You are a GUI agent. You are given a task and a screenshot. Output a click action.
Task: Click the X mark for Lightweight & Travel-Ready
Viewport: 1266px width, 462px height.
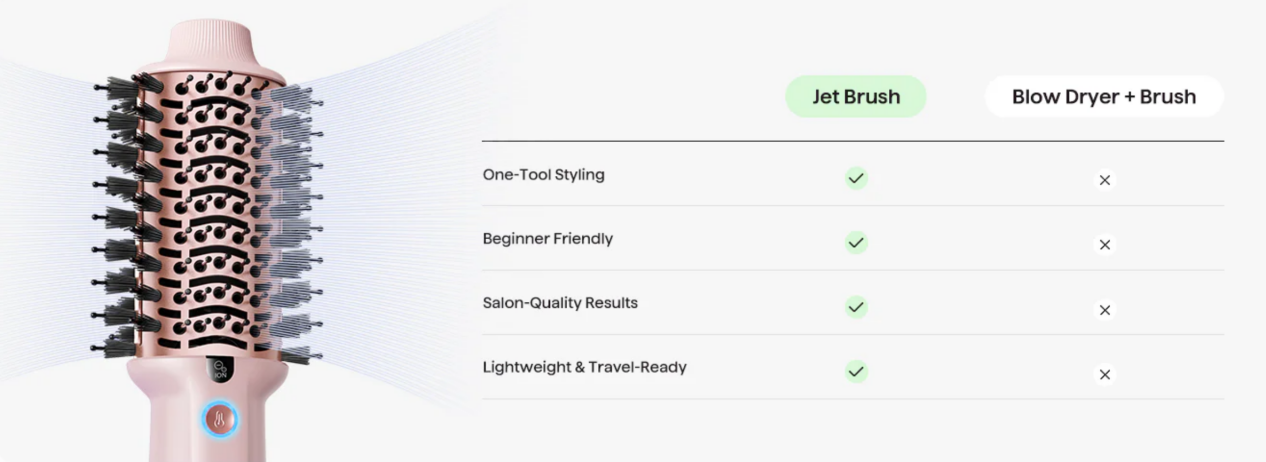pos(1105,374)
